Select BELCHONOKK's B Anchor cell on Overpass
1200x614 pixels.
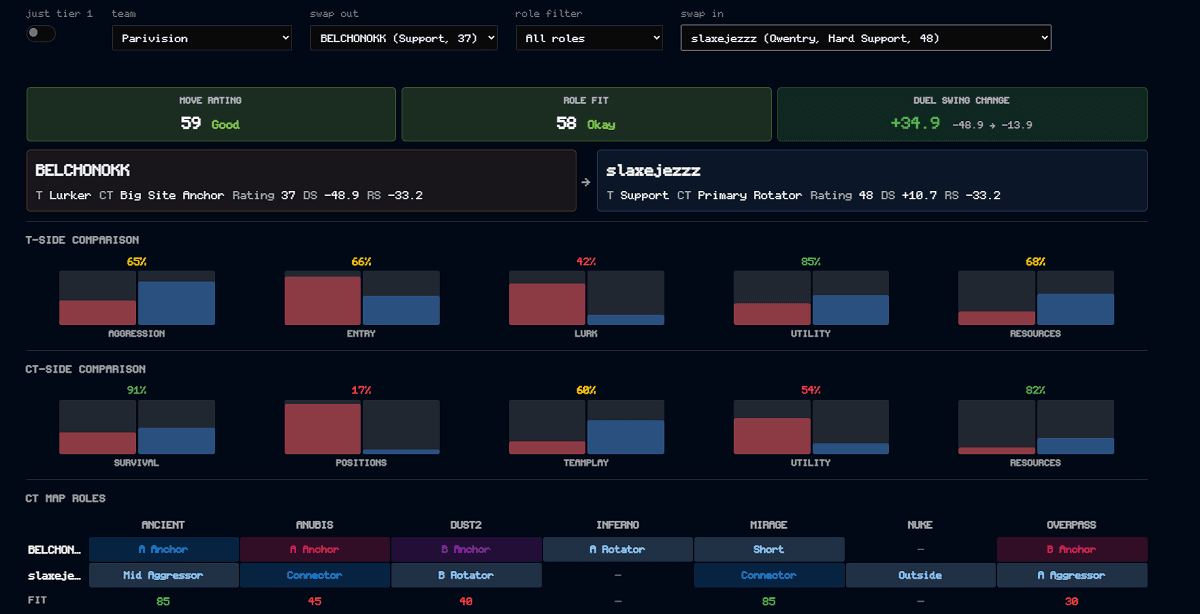pos(1072,549)
